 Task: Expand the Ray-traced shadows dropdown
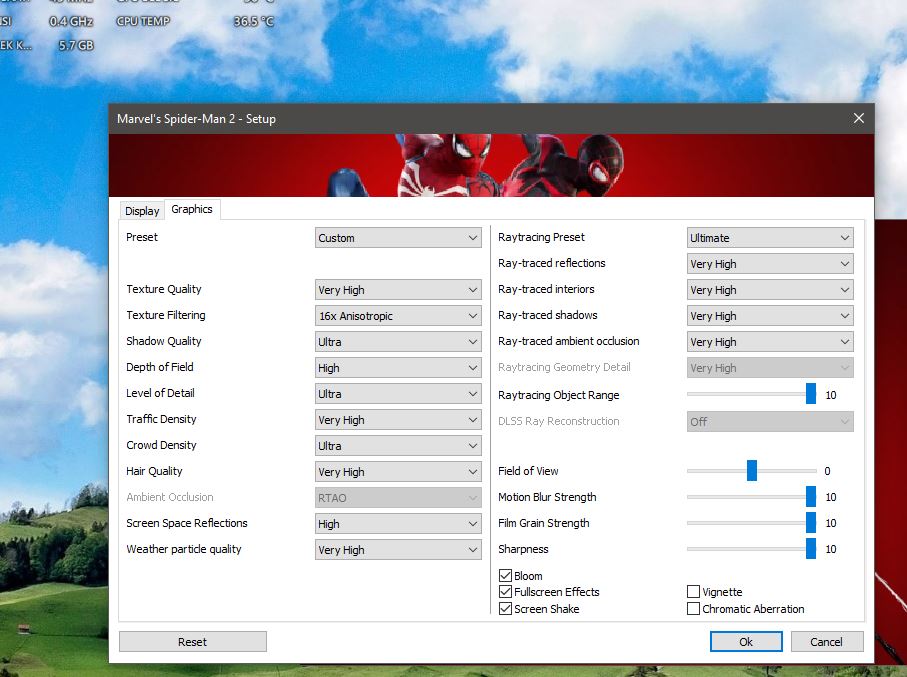tap(770, 316)
